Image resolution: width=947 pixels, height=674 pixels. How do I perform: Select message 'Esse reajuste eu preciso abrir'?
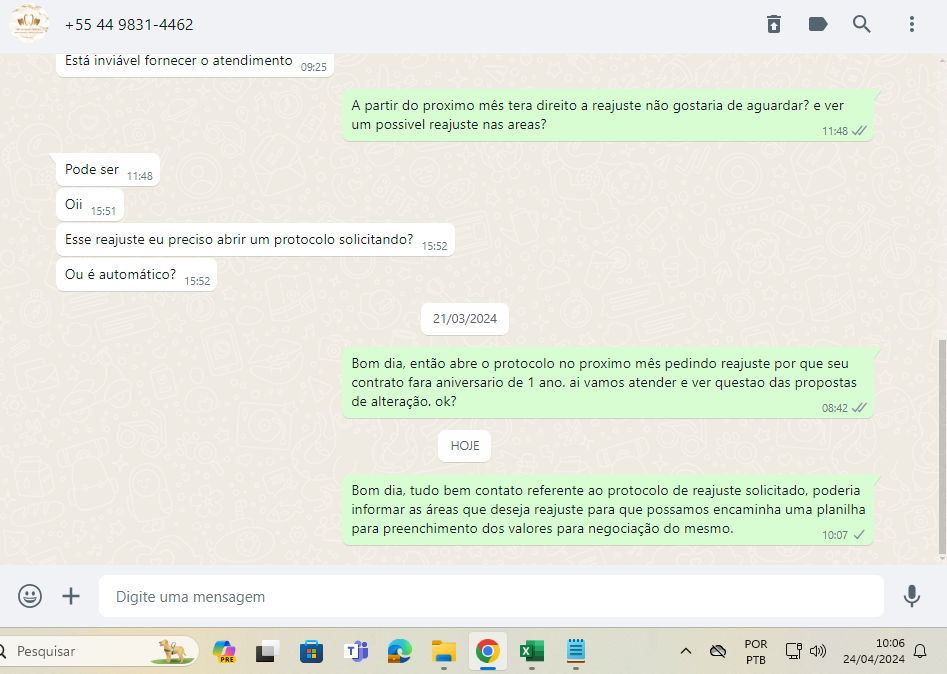coord(255,240)
